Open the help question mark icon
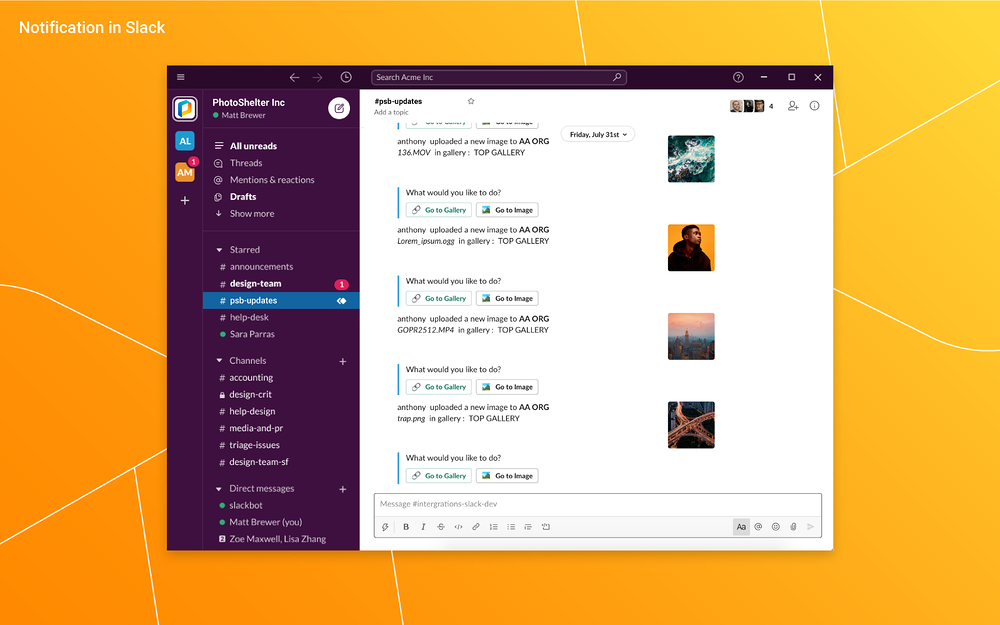The height and width of the screenshot is (625, 1000). coord(738,77)
